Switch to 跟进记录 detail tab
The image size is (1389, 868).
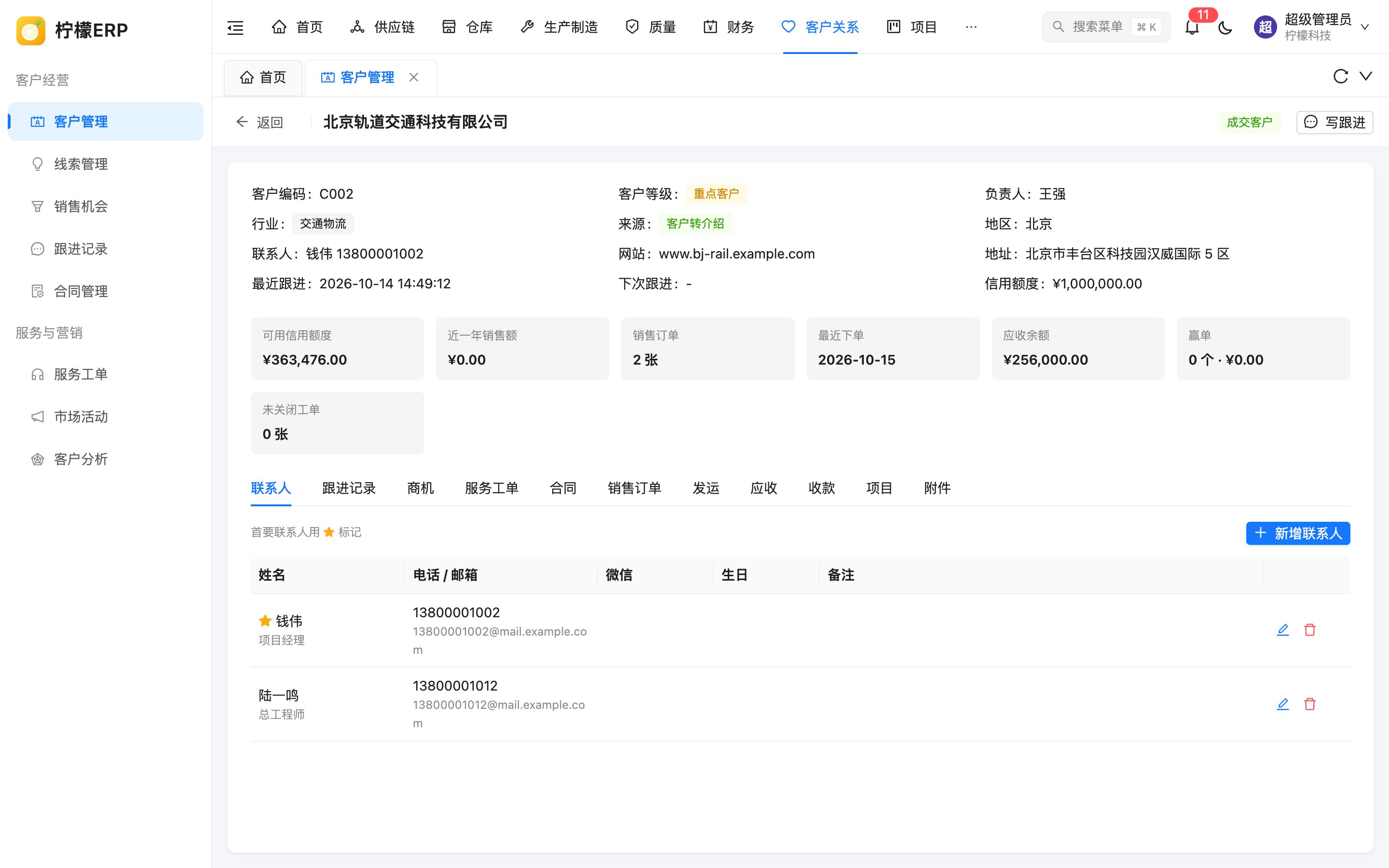coord(349,488)
